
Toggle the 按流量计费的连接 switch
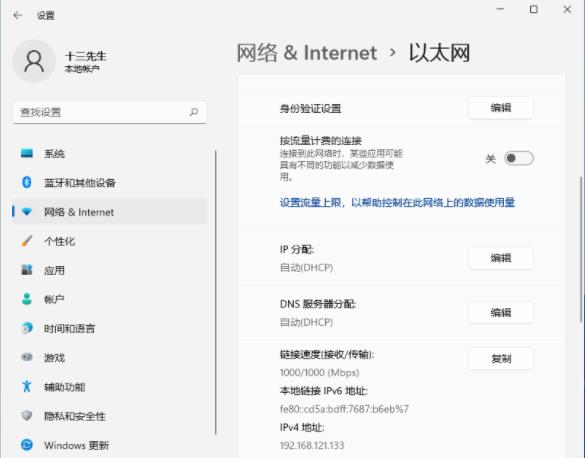(519, 158)
